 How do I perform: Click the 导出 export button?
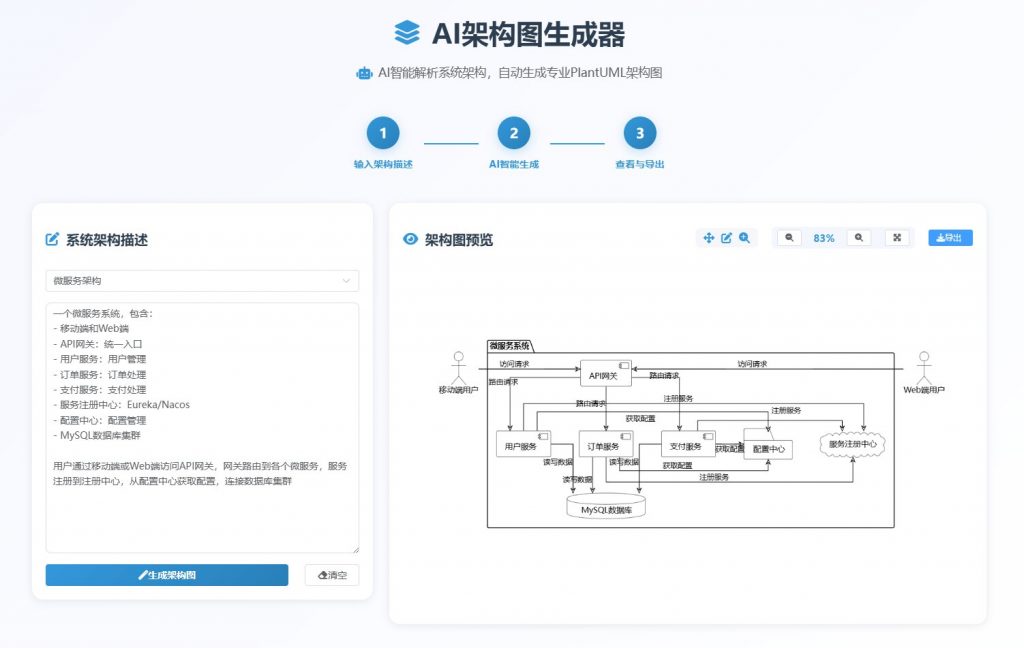pos(949,238)
